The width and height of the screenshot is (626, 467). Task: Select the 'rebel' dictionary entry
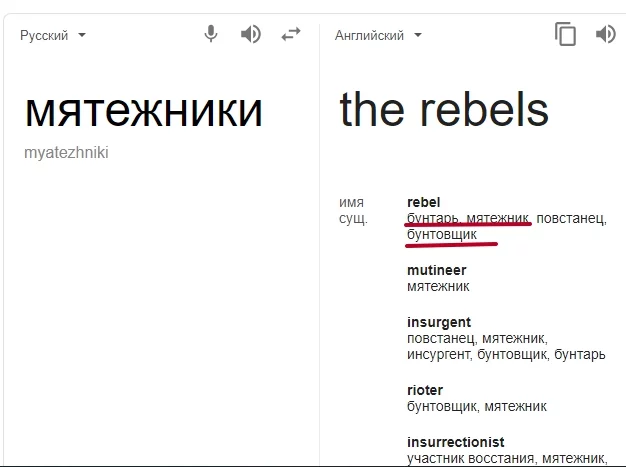pyautogui.click(x=424, y=202)
